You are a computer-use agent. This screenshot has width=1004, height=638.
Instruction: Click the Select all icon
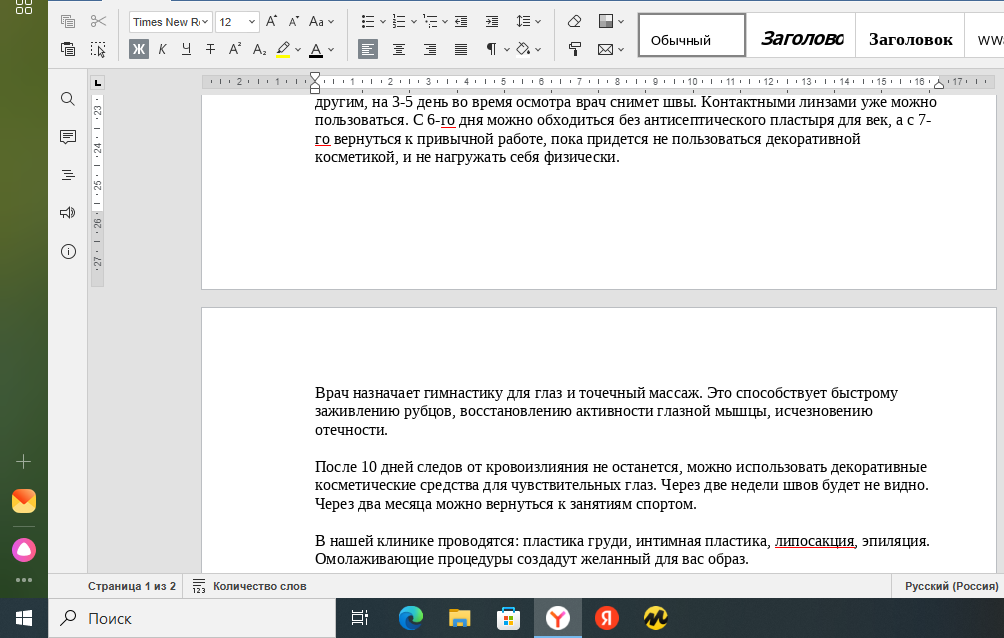(x=98, y=49)
